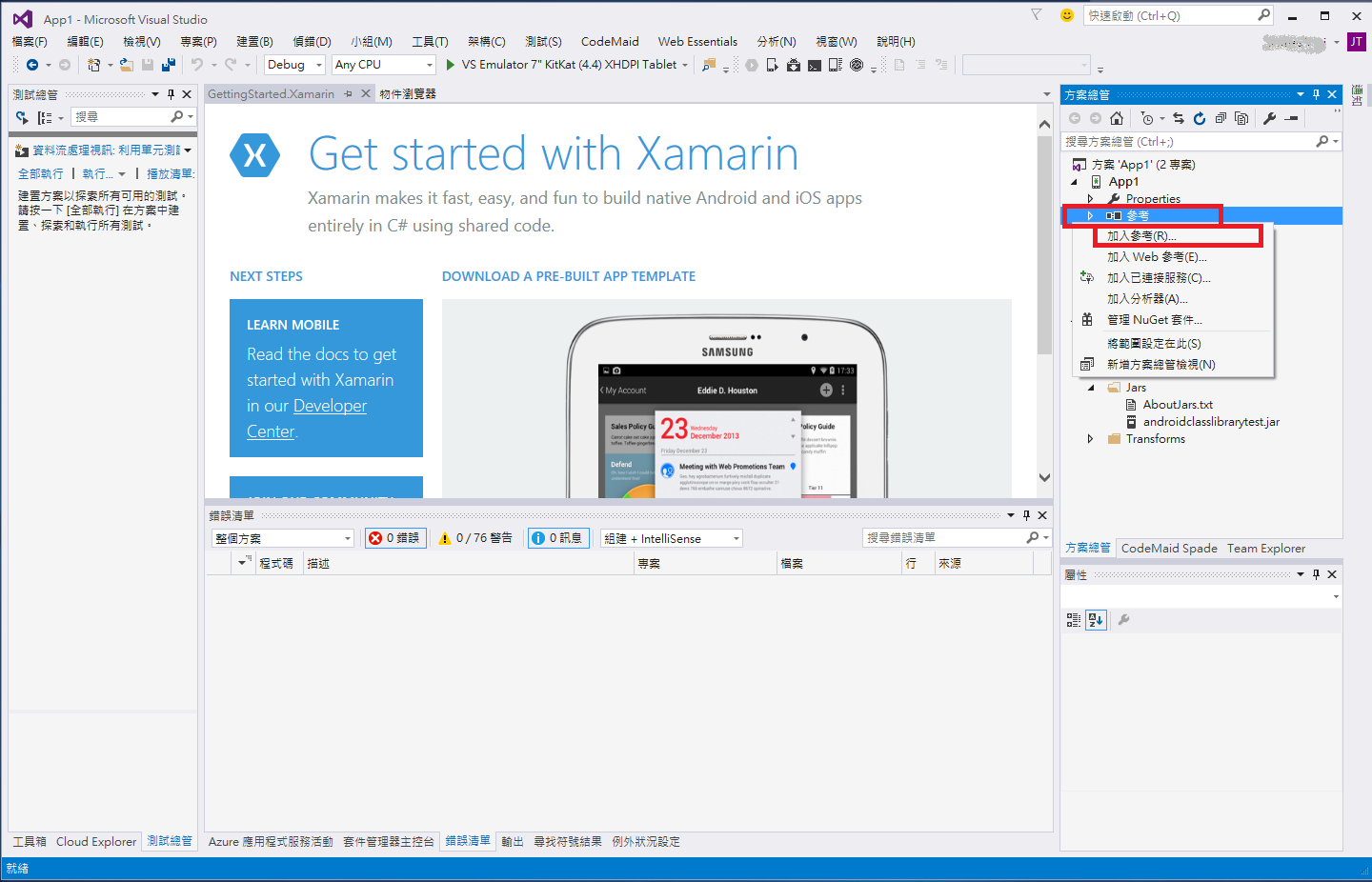Toggle auto-hide pin on the Error List panel
The image size is (1372, 882).
1026,515
